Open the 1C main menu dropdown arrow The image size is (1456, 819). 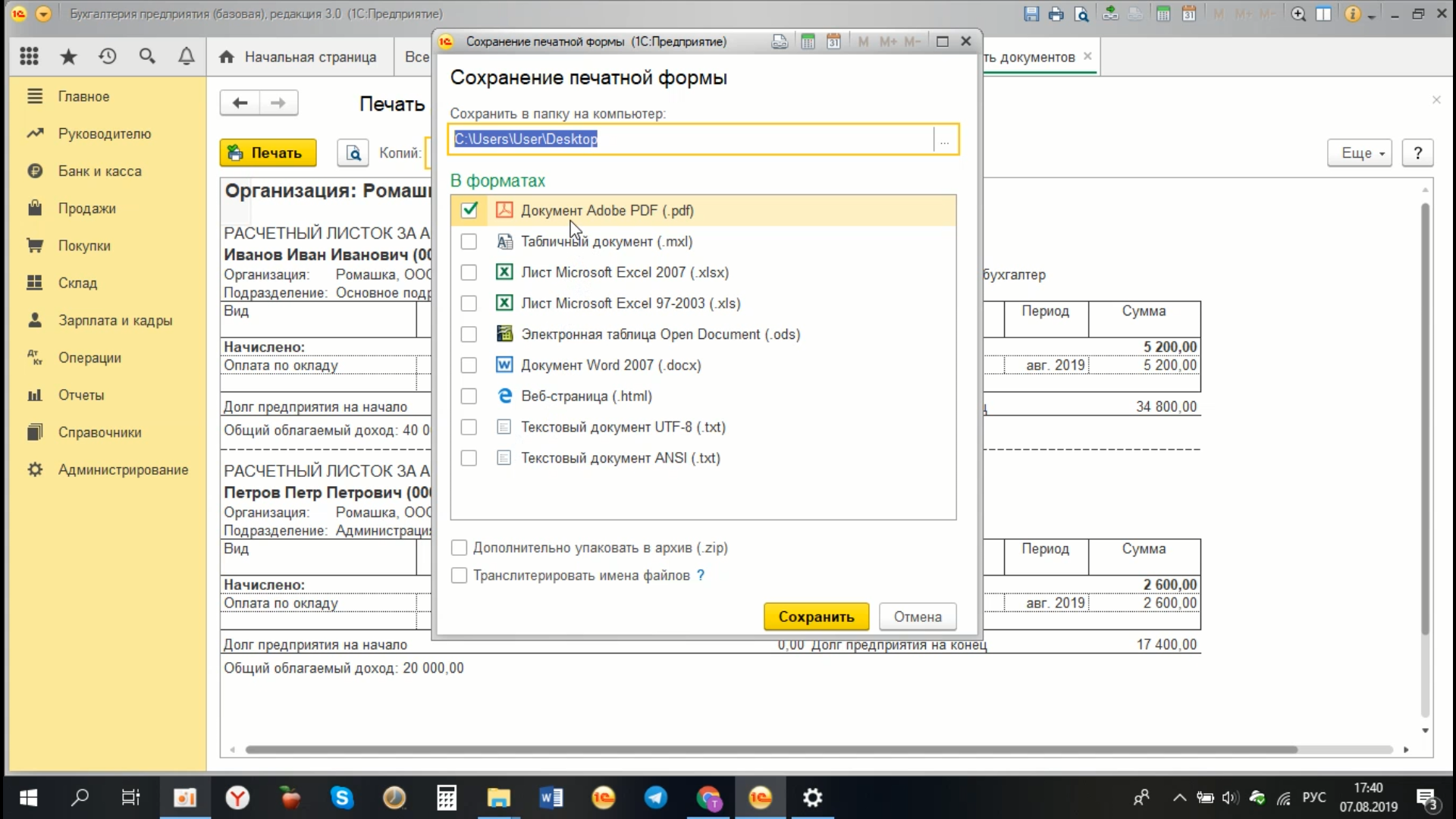pos(43,14)
